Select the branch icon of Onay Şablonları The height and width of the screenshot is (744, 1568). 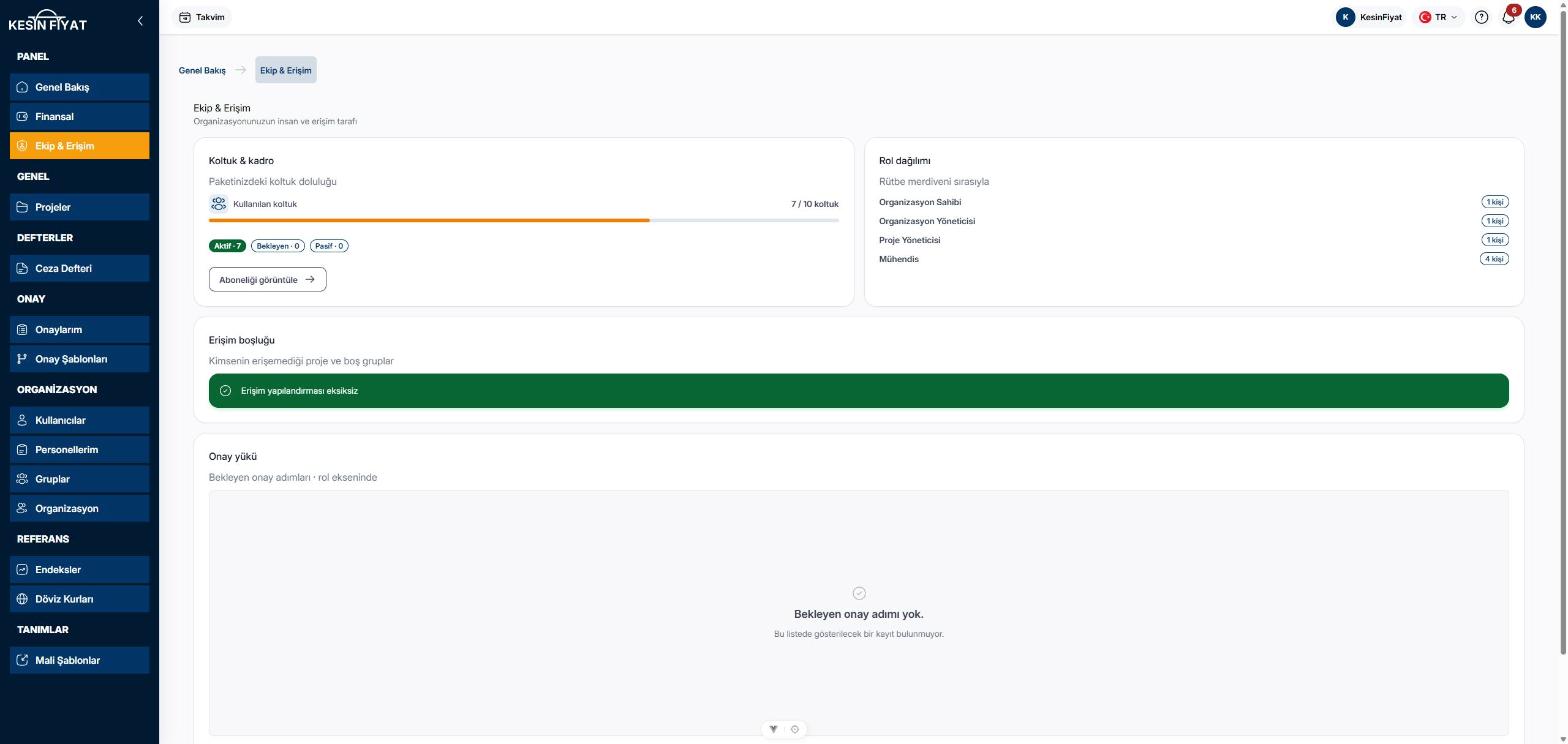pos(22,359)
